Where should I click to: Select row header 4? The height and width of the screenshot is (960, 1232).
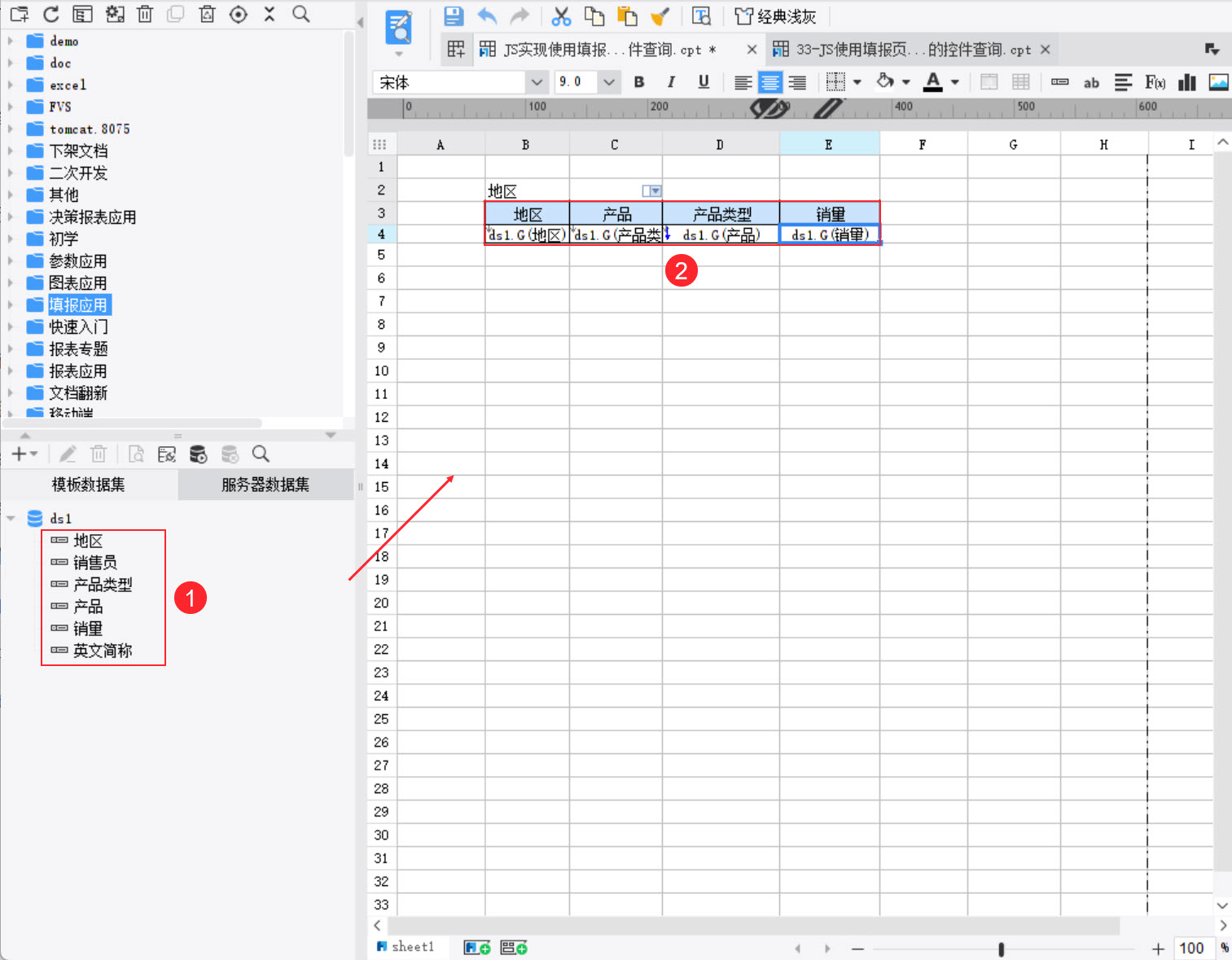(x=381, y=234)
